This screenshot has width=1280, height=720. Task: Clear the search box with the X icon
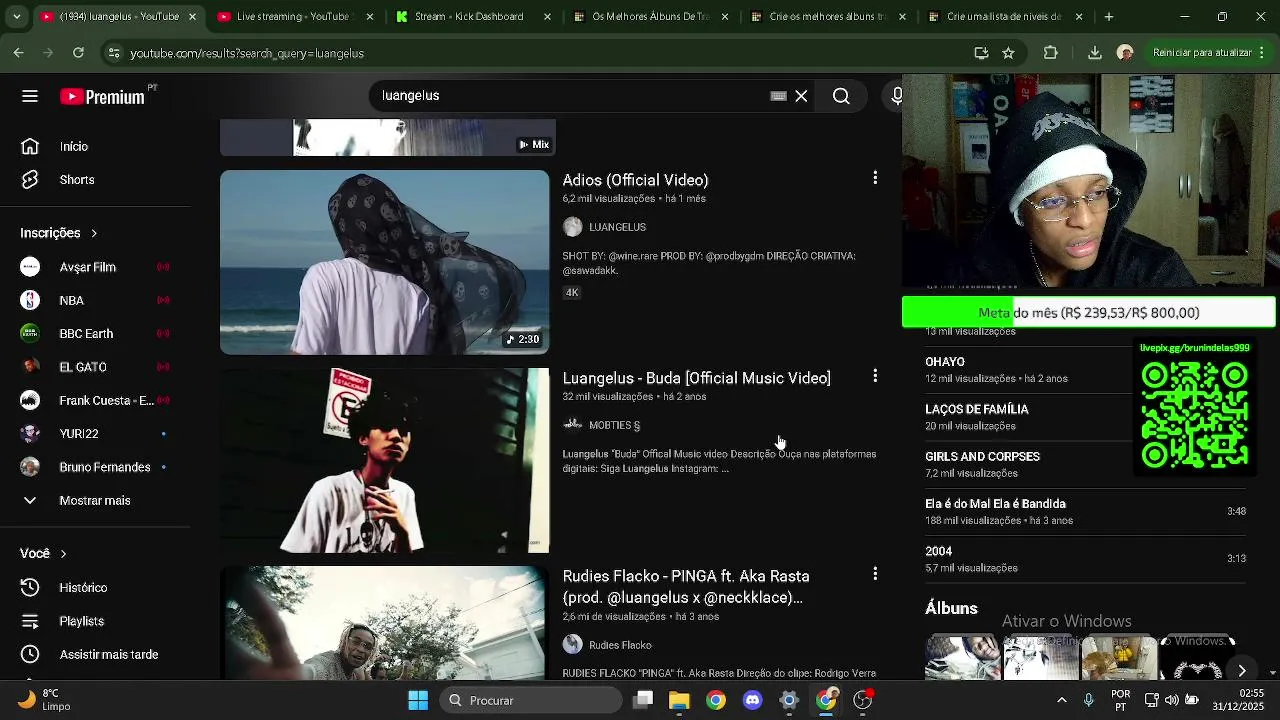(801, 96)
